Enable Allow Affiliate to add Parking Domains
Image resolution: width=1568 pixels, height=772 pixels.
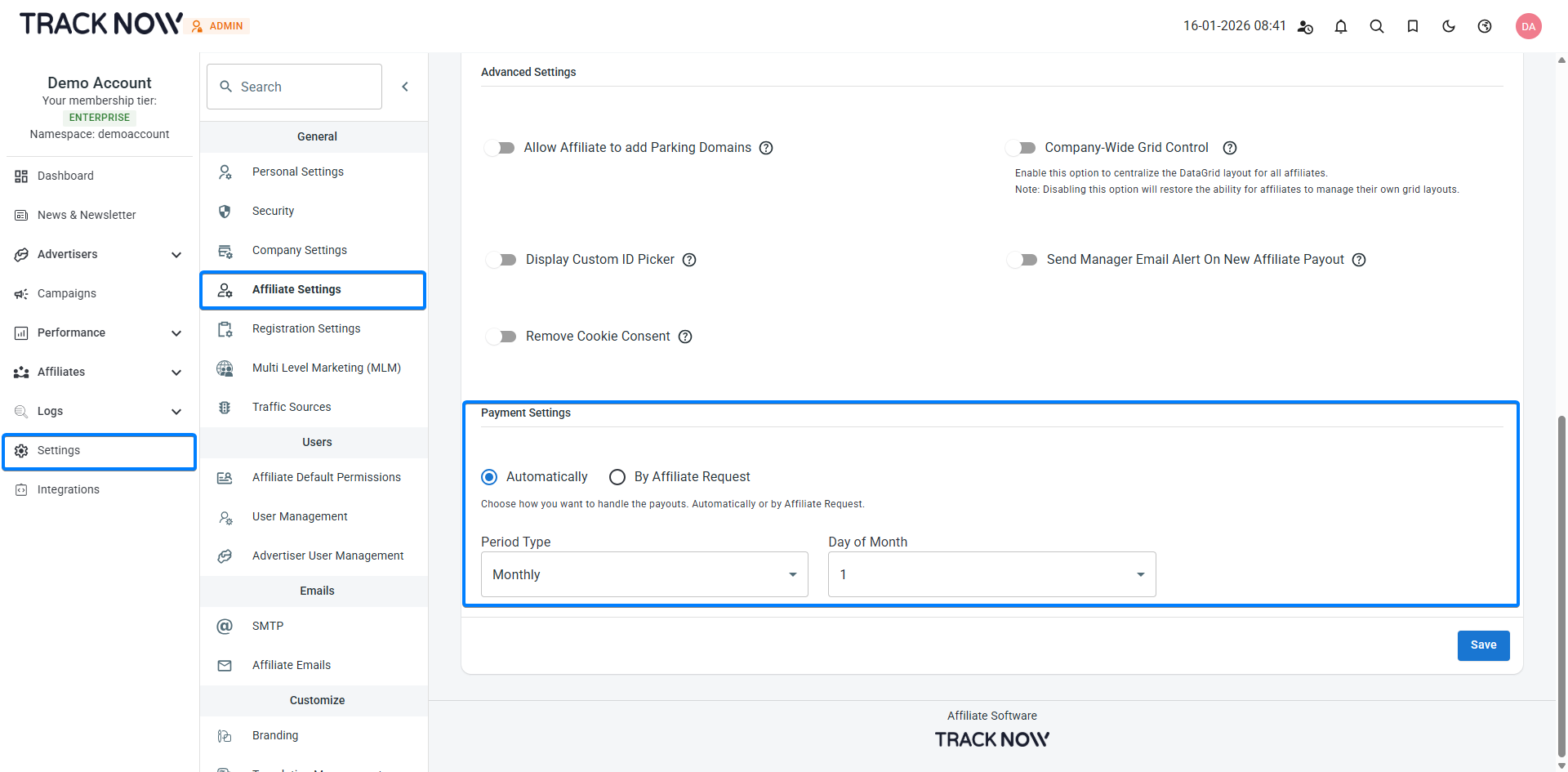click(x=500, y=148)
